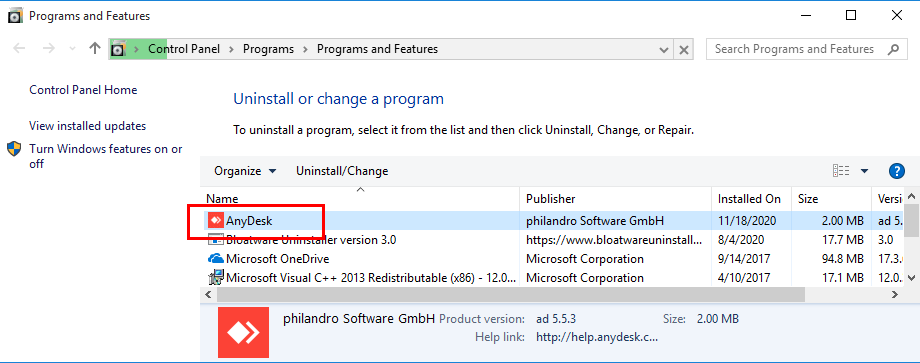The width and height of the screenshot is (920, 363).
Task: Open the view options dropdown arrow
Action: tap(864, 171)
